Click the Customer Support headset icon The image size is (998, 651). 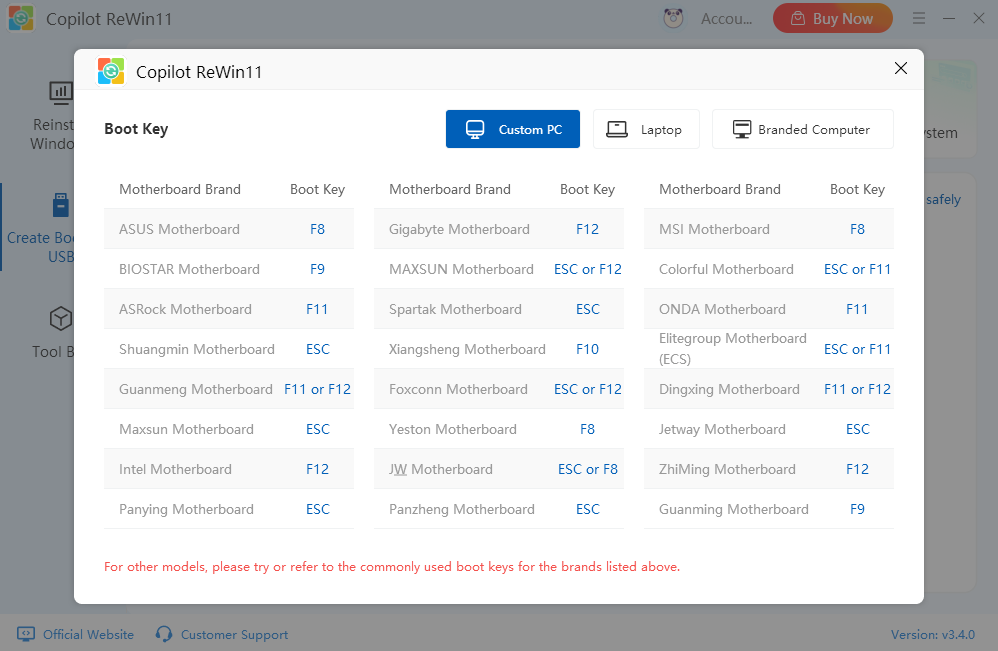[164, 634]
